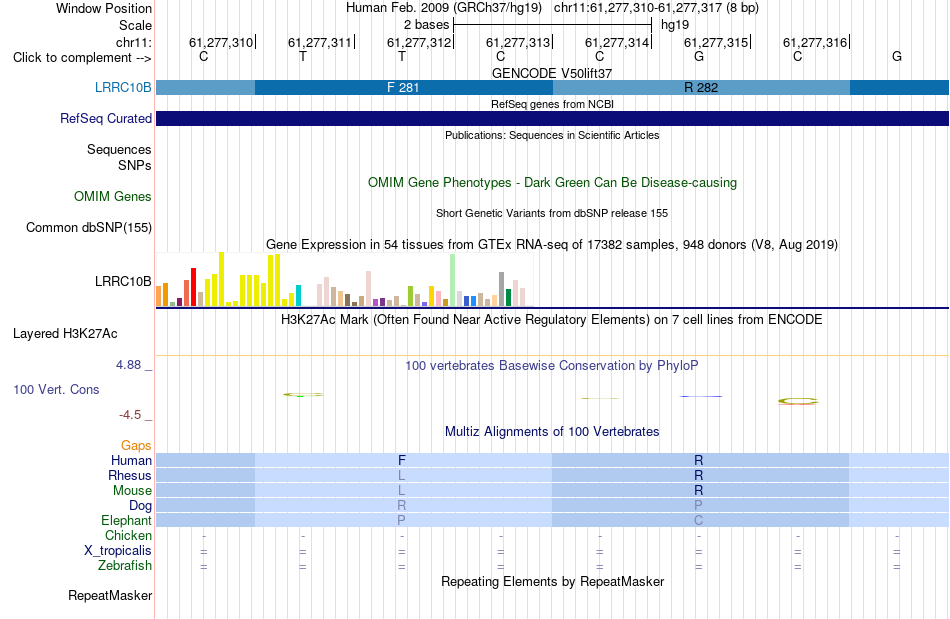This screenshot has width=950, height=619.
Task: Click the Dog species row label
Action: (x=140, y=505)
